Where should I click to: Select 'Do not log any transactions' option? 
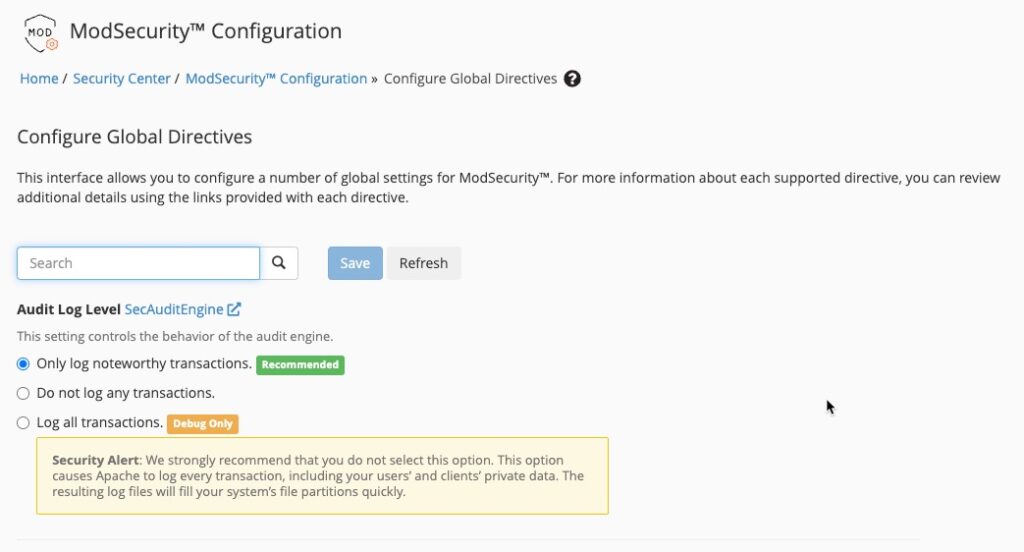tap(24, 394)
